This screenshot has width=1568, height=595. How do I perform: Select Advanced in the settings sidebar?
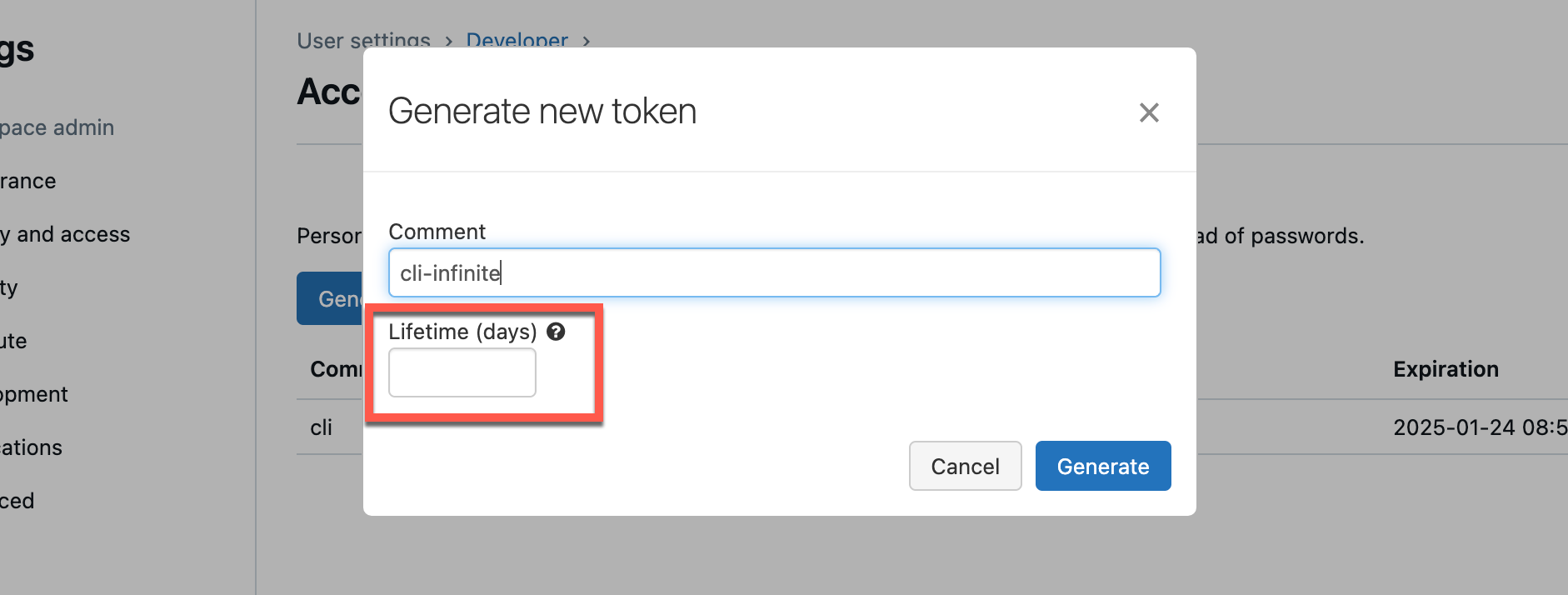point(17,501)
